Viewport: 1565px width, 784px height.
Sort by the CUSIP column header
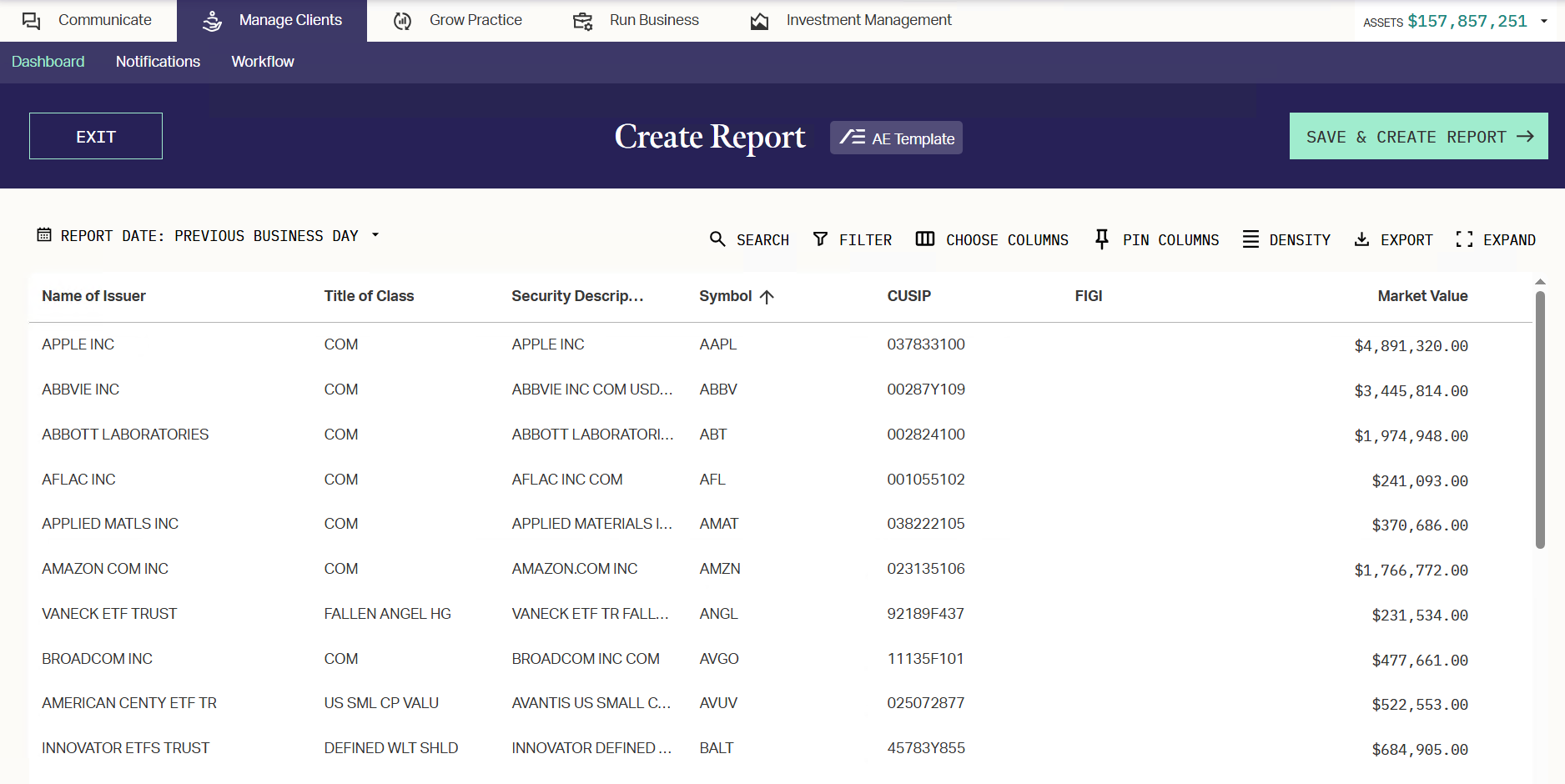909,296
